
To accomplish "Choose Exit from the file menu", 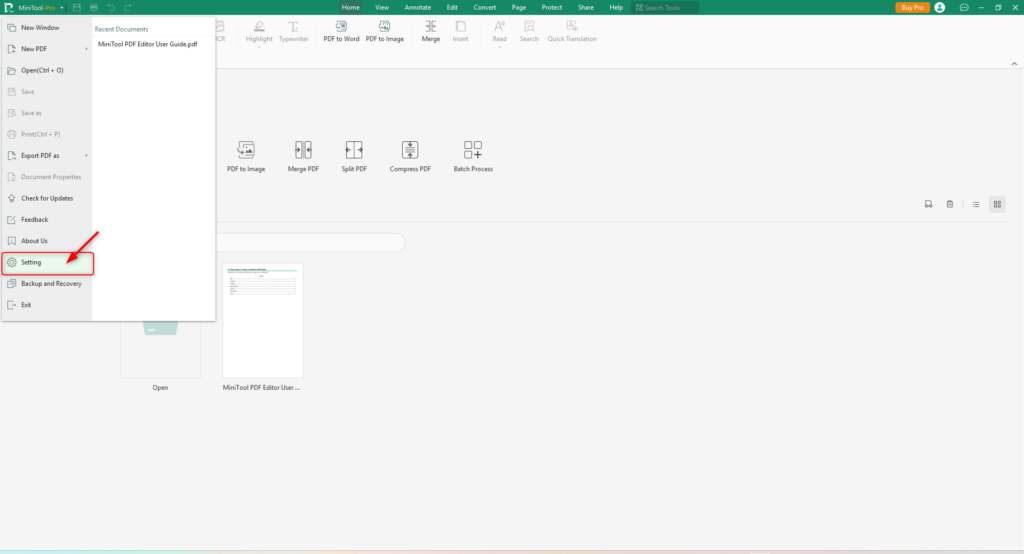I will click(x=46, y=304).
